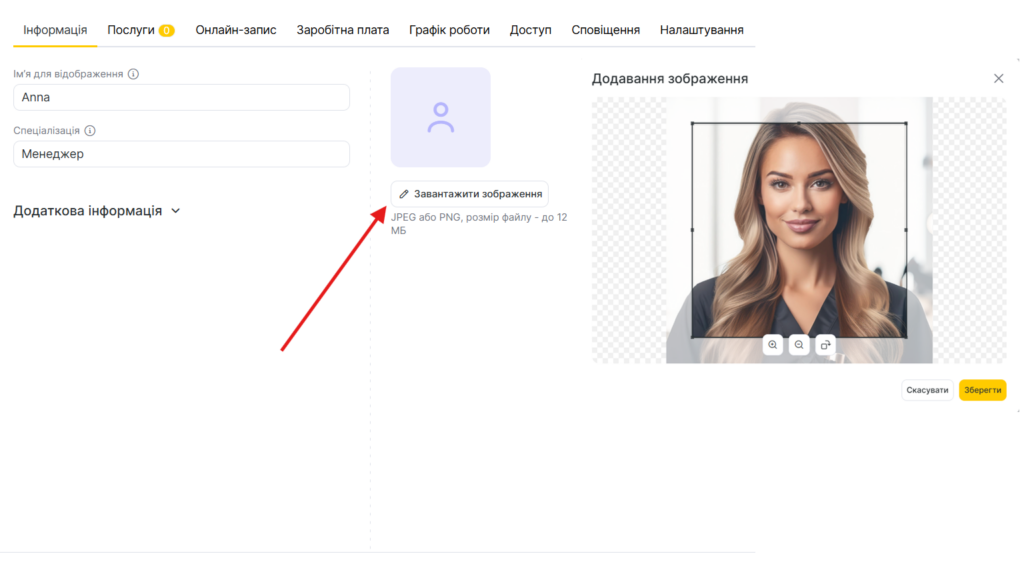Click the Спеціалізація field containing Менеджер
The width and height of the screenshot is (1024, 562).
point(181,154)
